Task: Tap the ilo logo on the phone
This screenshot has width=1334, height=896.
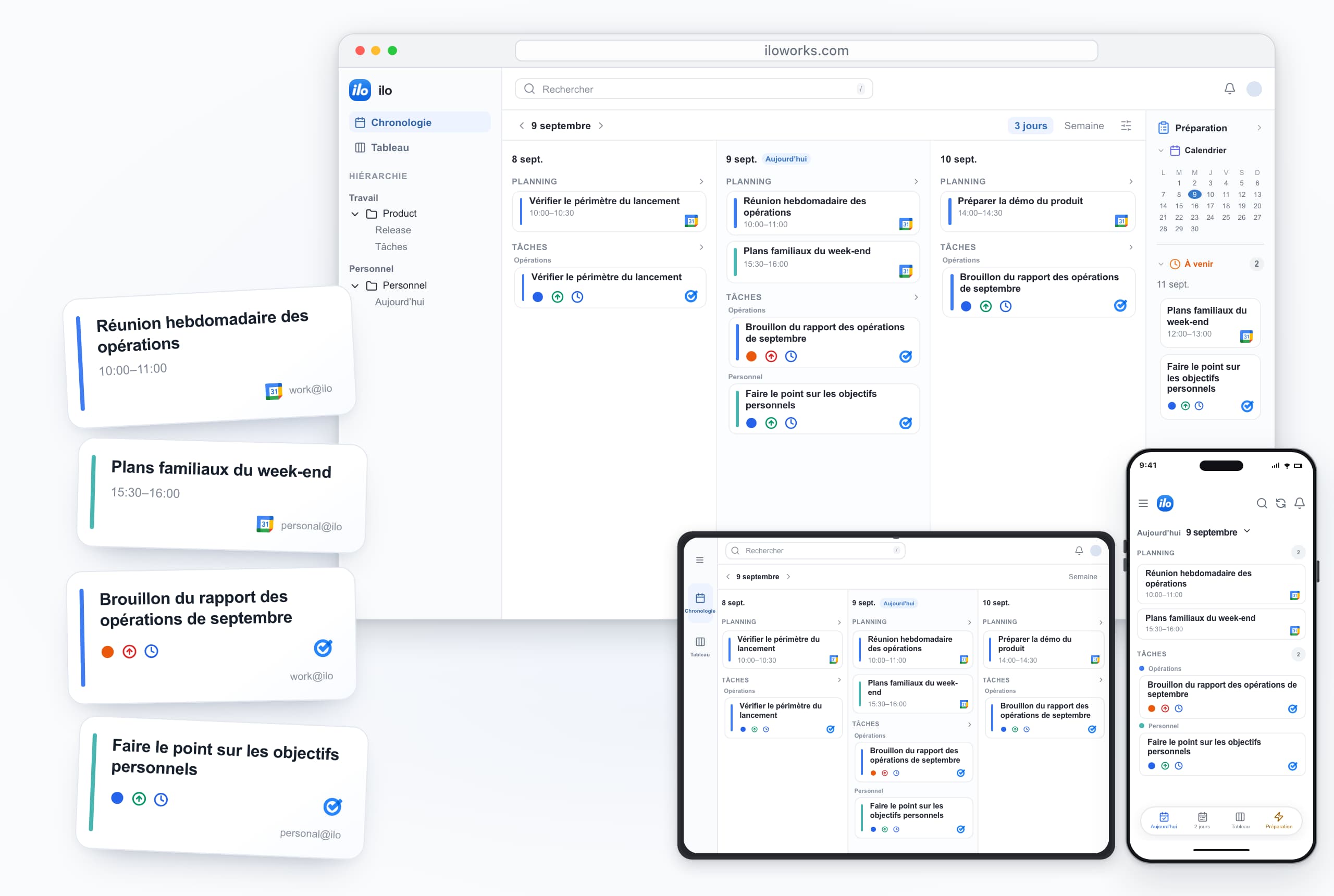Action: click(x=1165, y=503)
